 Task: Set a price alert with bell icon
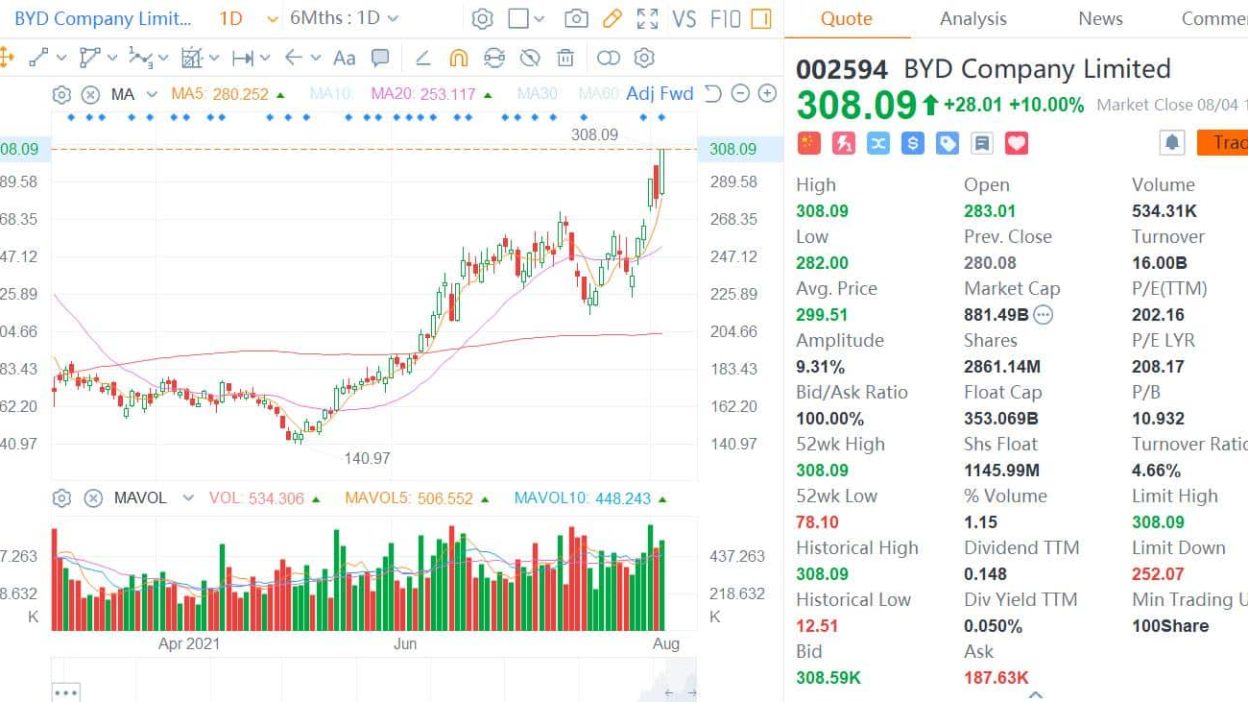[1172, 143]
